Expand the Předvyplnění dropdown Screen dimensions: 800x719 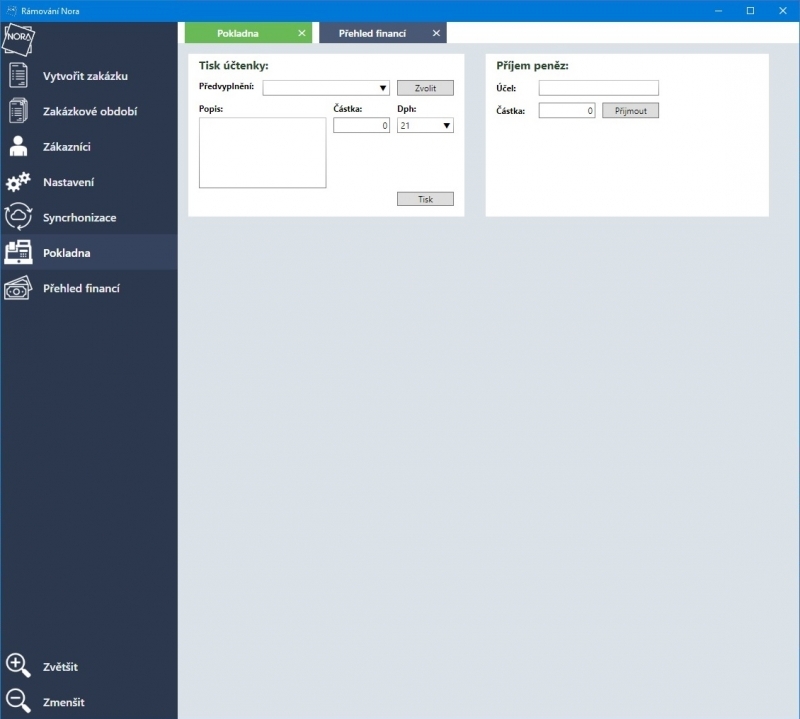[326, 88]
